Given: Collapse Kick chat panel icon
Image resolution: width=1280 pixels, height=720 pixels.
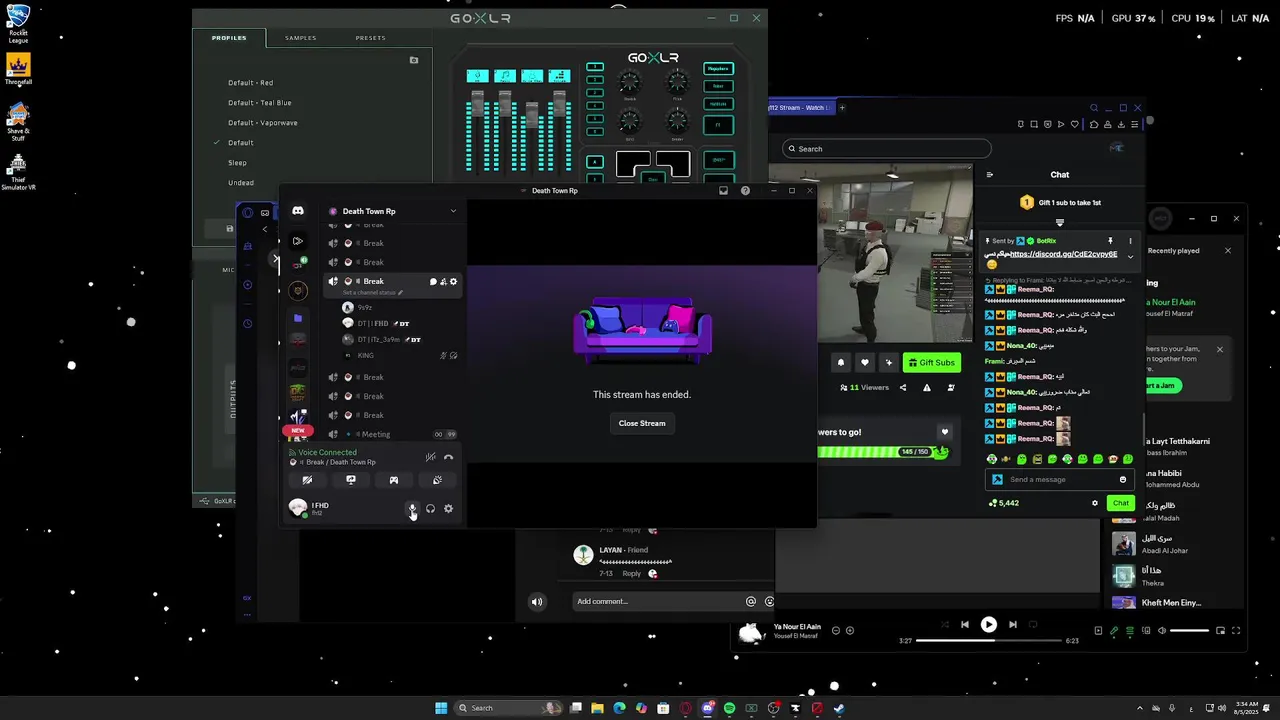Looking at the screenshot, I should point(990,175).
